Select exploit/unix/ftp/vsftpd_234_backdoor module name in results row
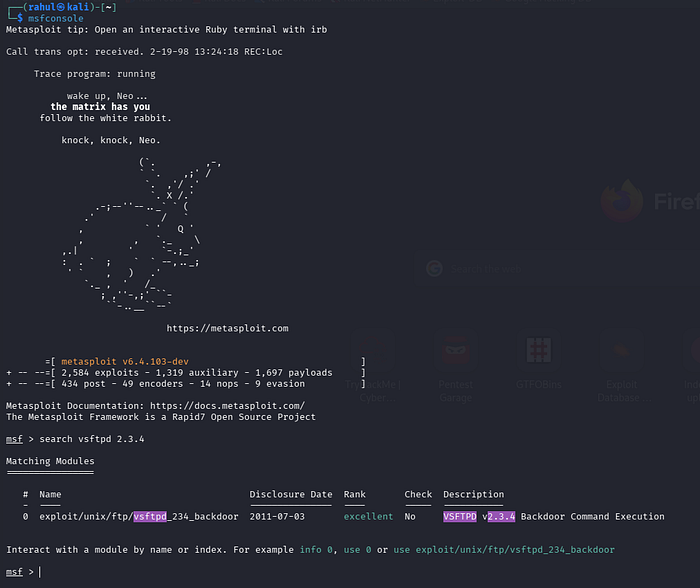Viewport: 700px width, 588px height. pyautogui.click(x=139, y=517)
